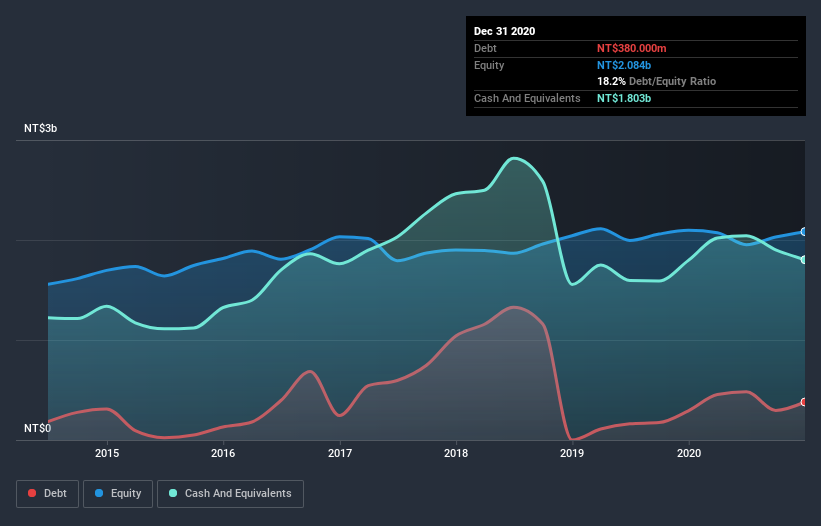Click the teal Cash endpoint marker on chart
Image resolution: width=821 pixels, height=526 pixels.
[x=804, y=260]
